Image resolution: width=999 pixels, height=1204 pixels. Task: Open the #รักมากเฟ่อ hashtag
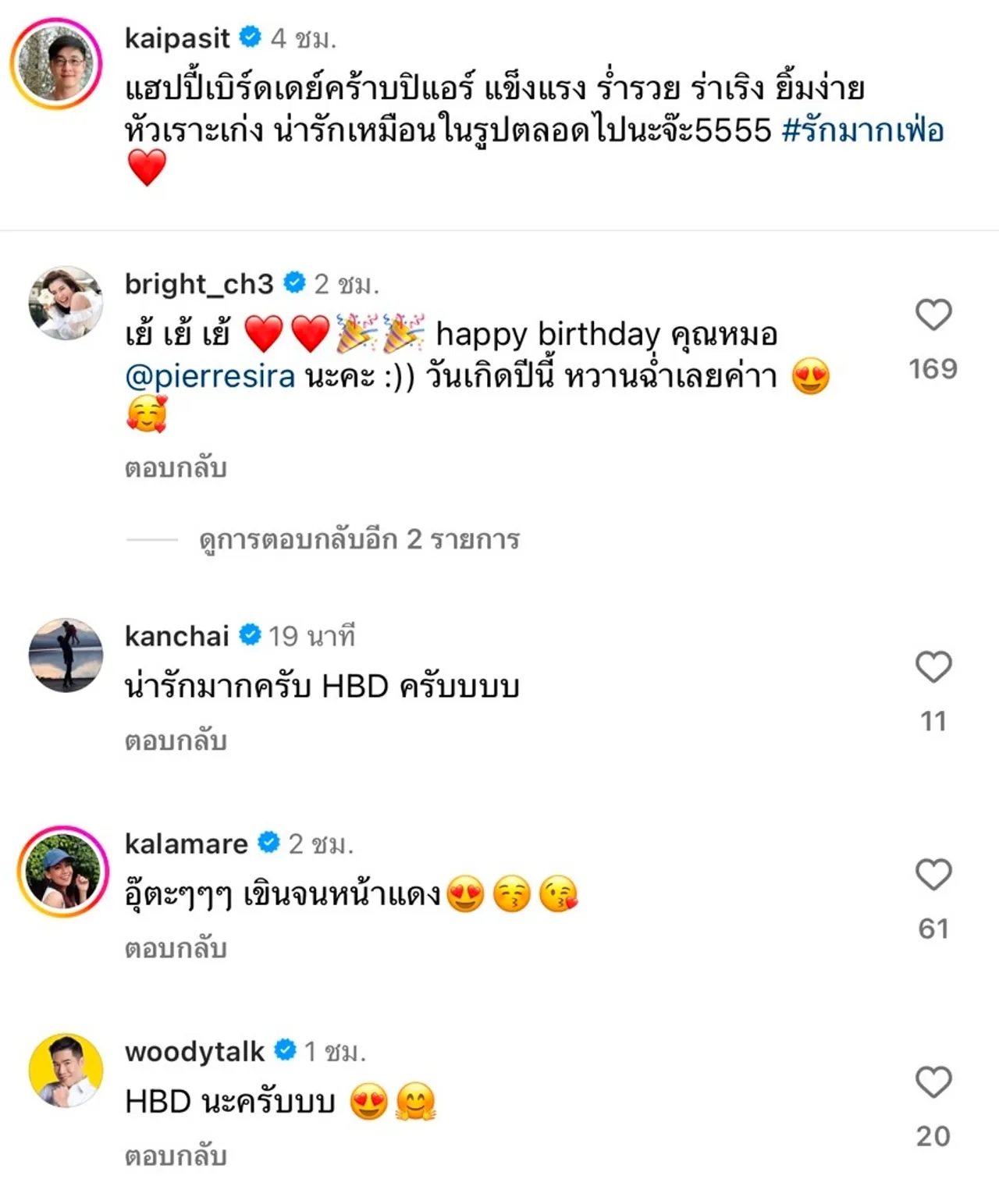click(x=862, y=130)
